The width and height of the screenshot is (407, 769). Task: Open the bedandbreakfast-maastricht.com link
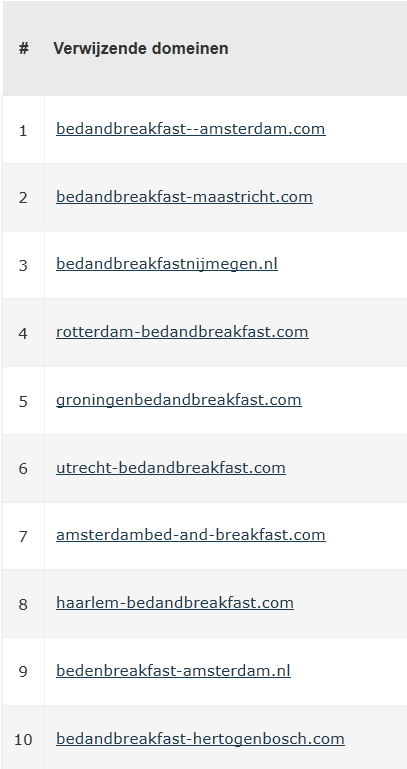click(x=184, y=197)
